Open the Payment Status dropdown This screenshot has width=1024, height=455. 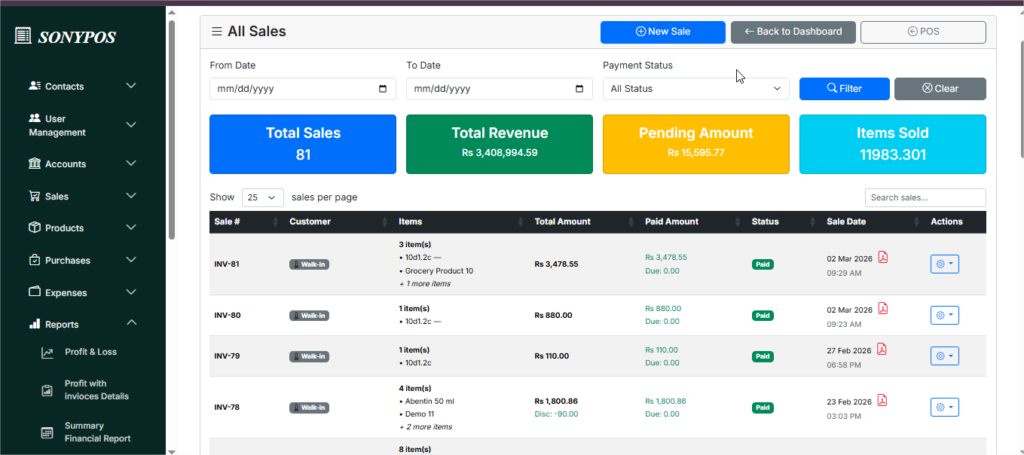[696, 89]
